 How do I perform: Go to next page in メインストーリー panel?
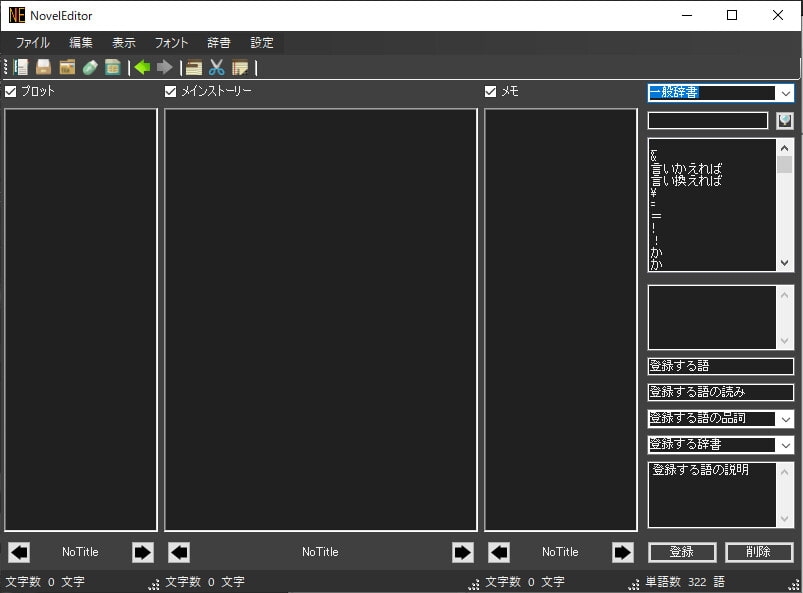pyautogui.click(x=462, y=552)
